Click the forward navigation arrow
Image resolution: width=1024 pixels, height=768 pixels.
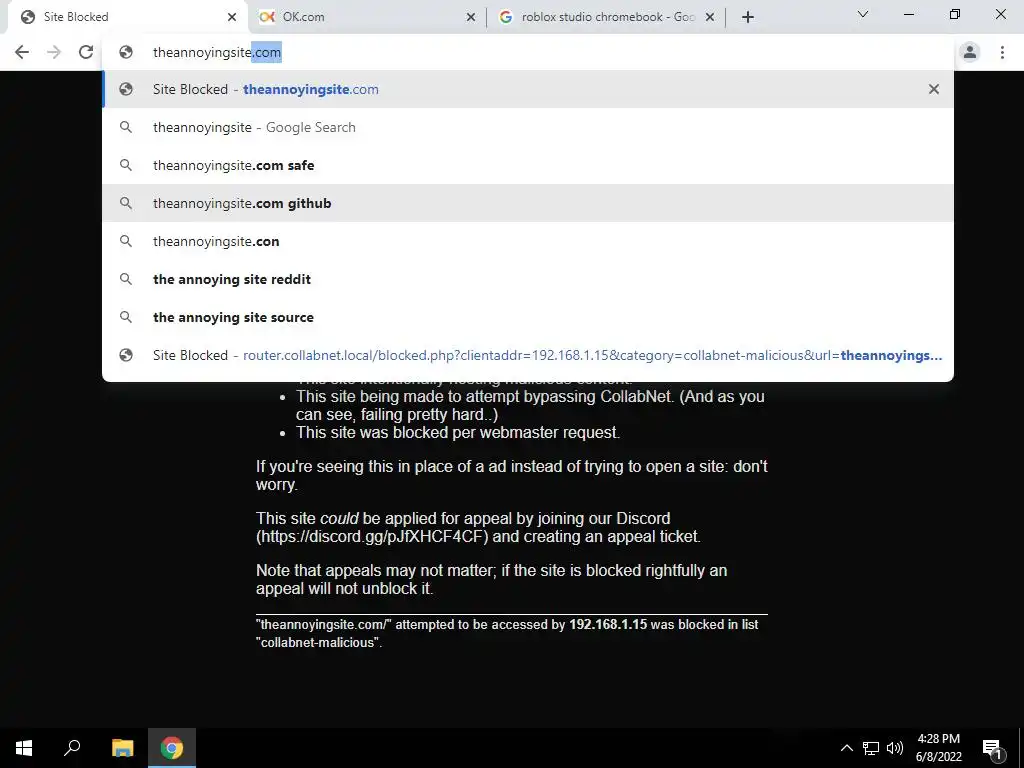coord(54,52)
